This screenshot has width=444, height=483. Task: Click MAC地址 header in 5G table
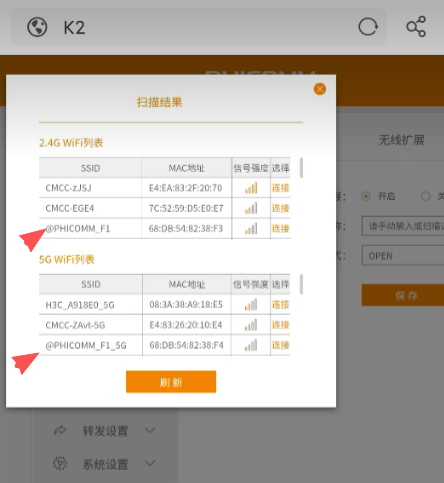coord(187,284)
